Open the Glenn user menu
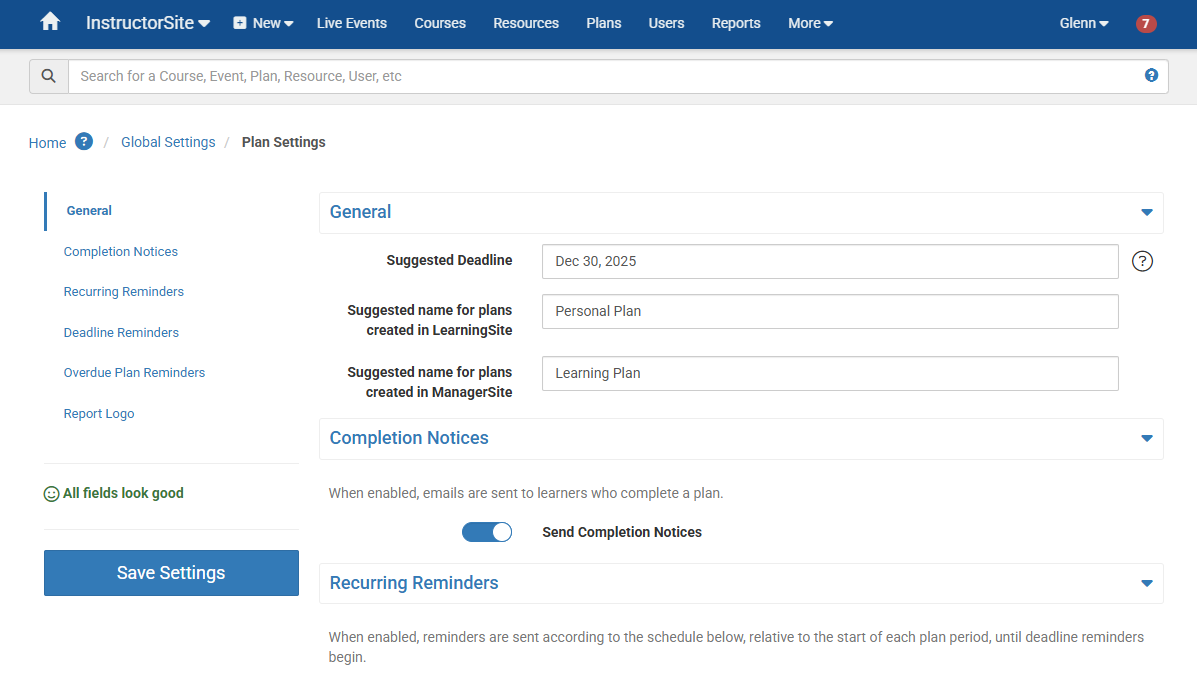Screen dimensions: 1197x682 [x=1084, y=23]
